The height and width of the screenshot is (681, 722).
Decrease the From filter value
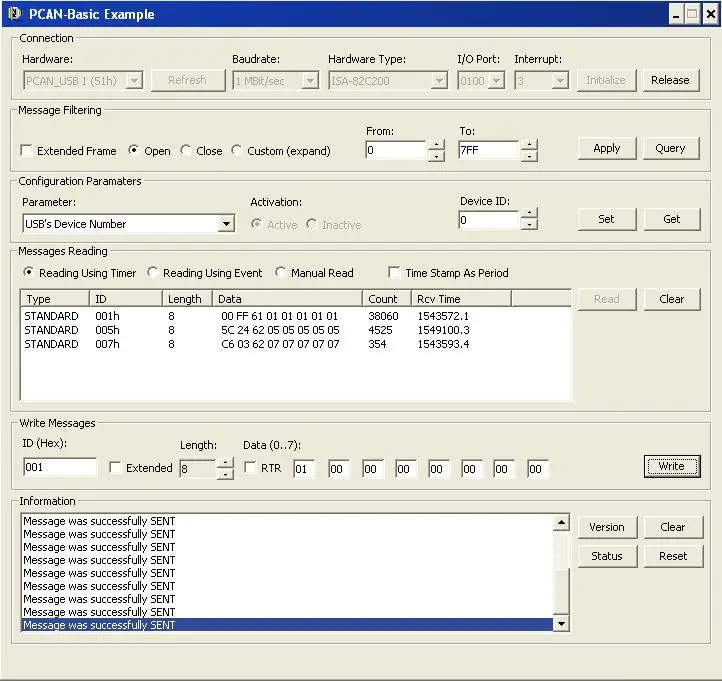[436, 156]
